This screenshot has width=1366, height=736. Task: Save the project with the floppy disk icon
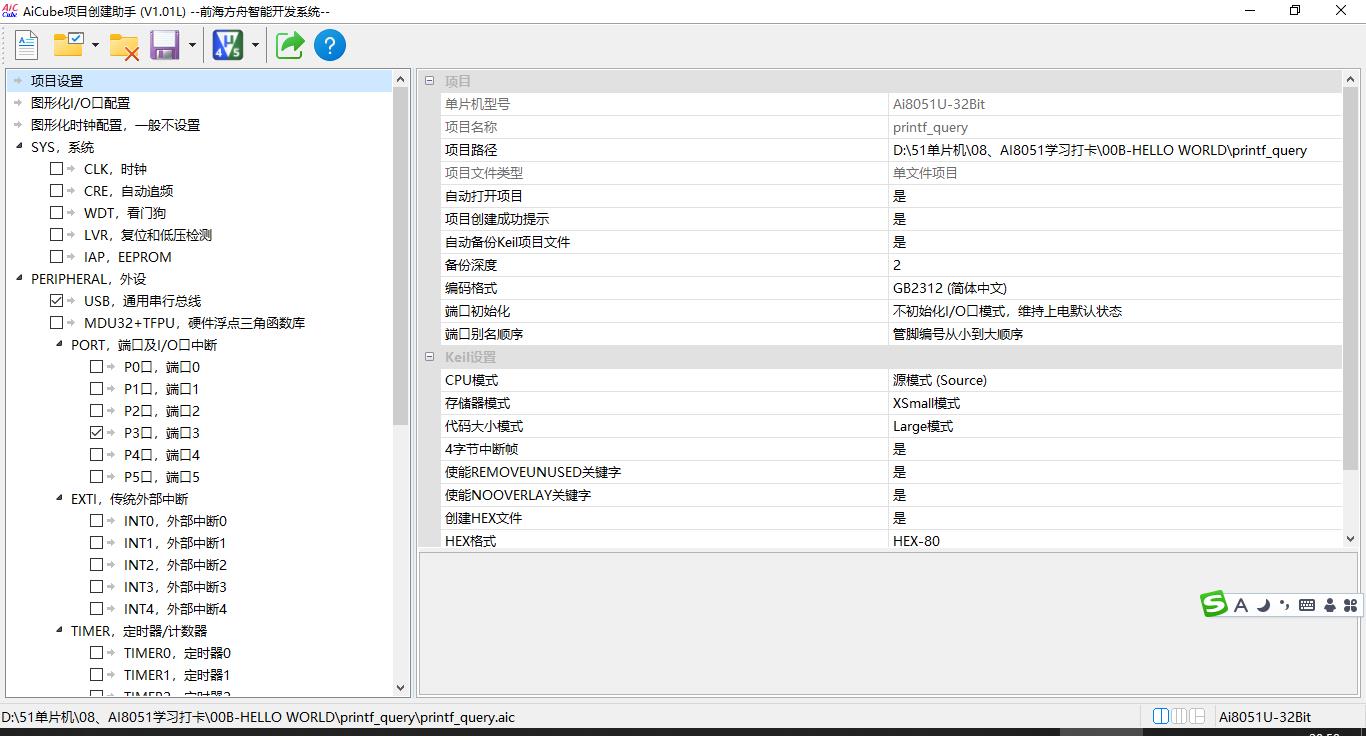click(164, 44)
